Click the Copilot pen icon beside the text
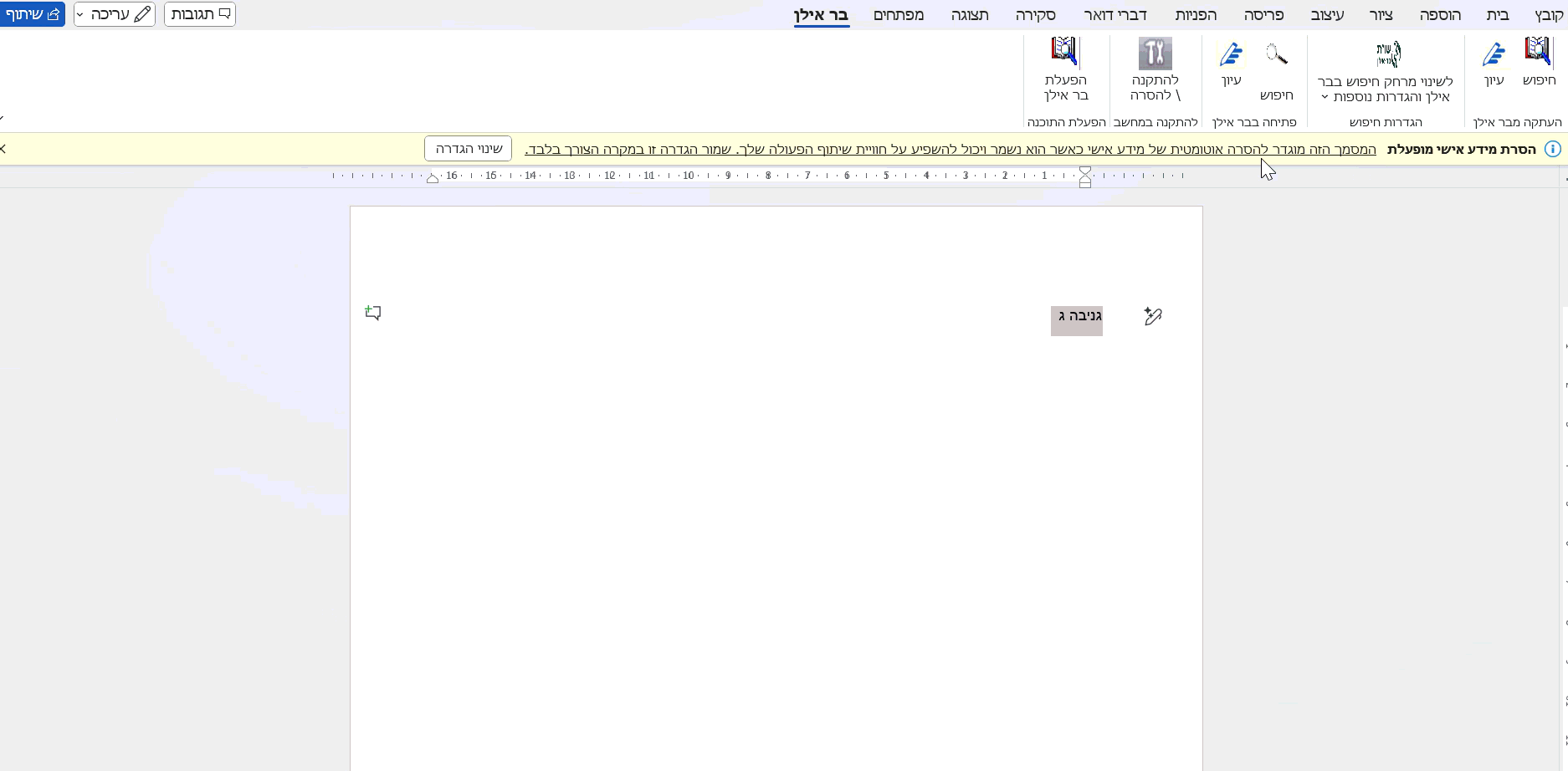 point(1153,316)
